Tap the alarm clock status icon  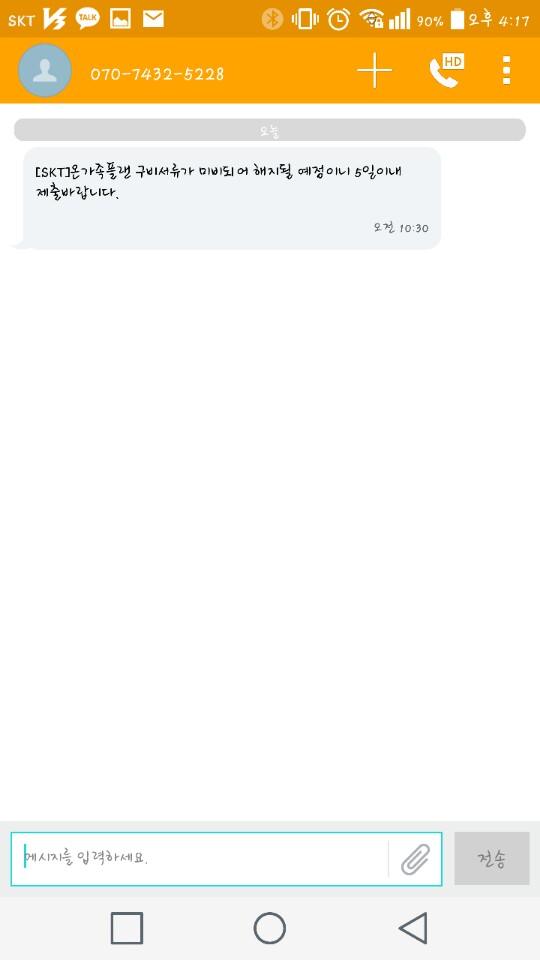coord(339,20)
